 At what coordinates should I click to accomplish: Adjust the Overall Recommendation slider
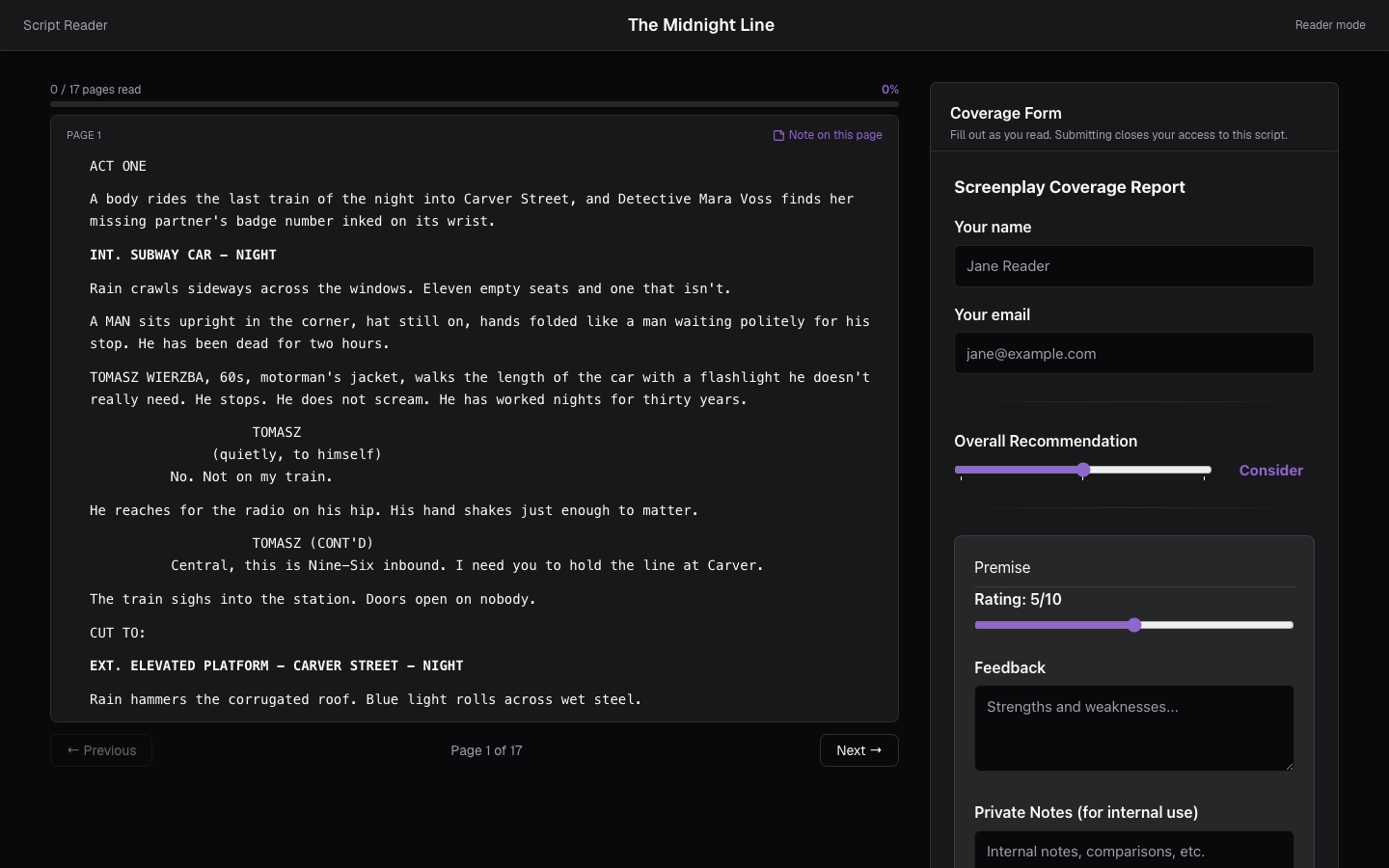[x=1083, y=470]
